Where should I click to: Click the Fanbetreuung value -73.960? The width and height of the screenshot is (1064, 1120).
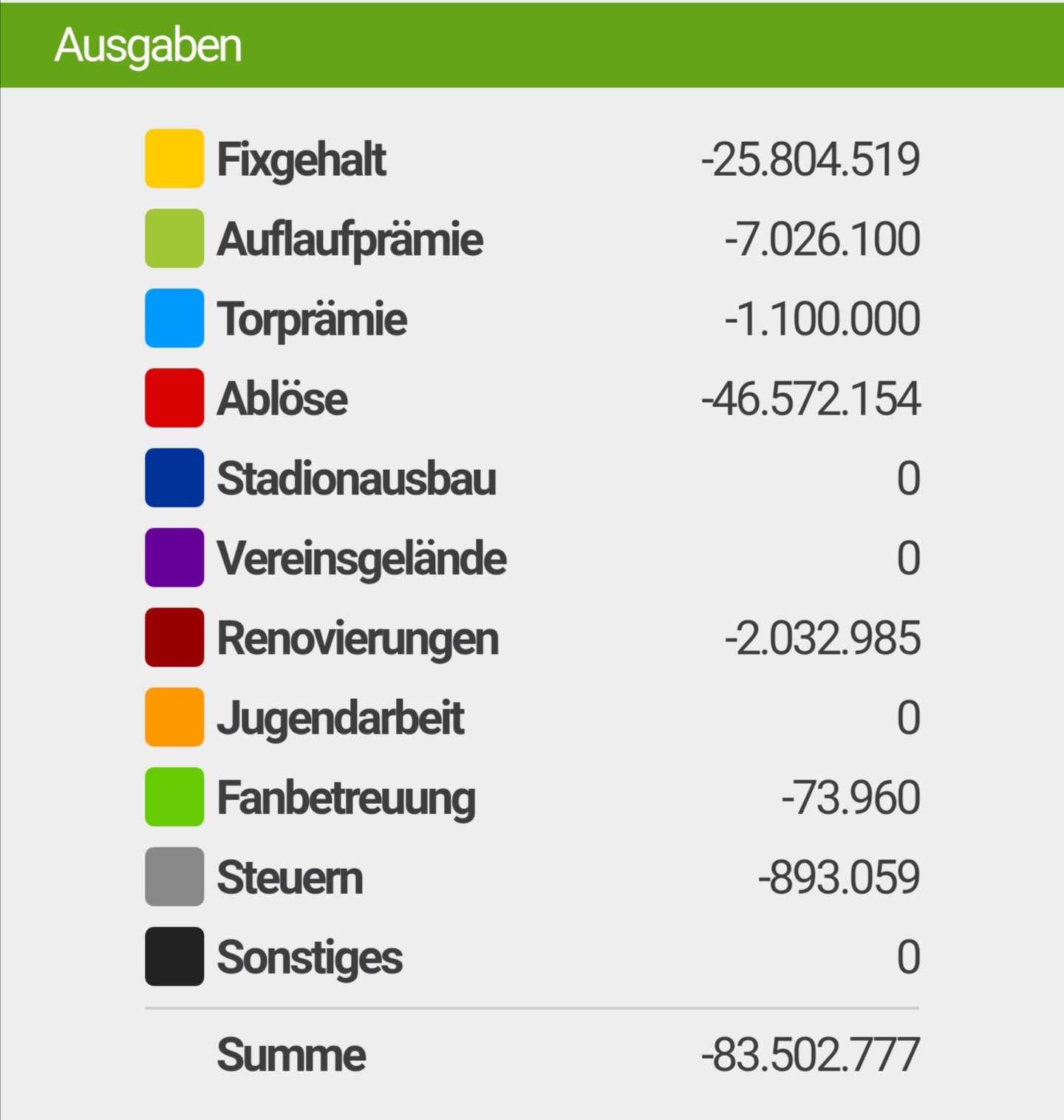tap(850, 798)
